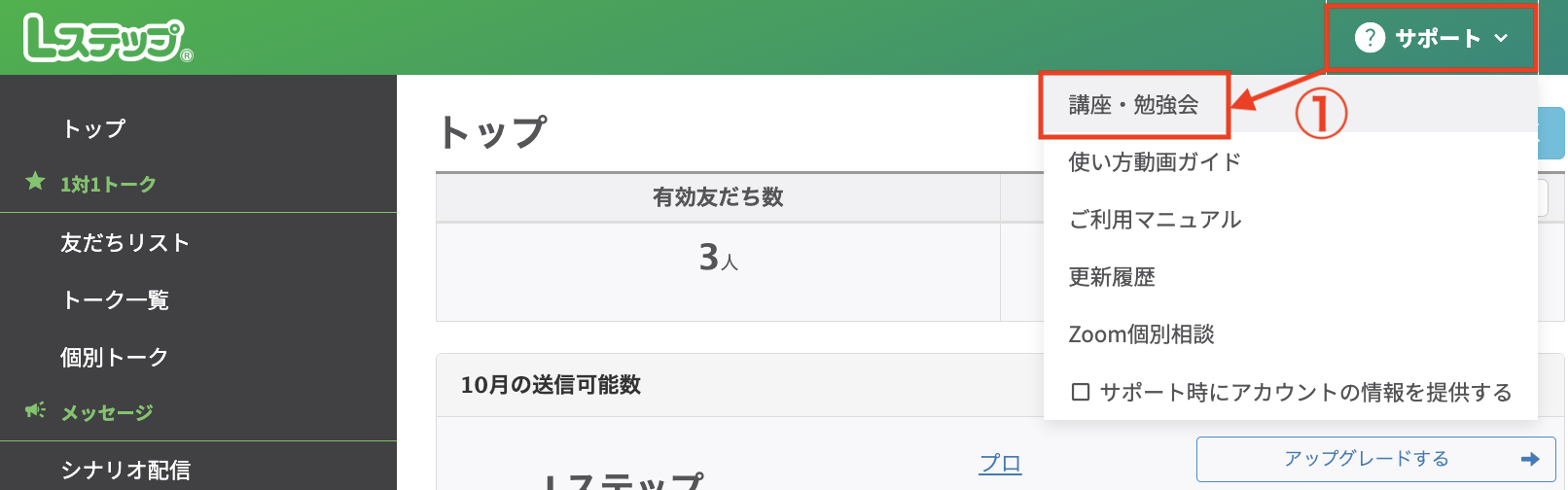Collapse the 1対1トーク sidebar section
The image size is (1568, 490).
coord(108,184)
